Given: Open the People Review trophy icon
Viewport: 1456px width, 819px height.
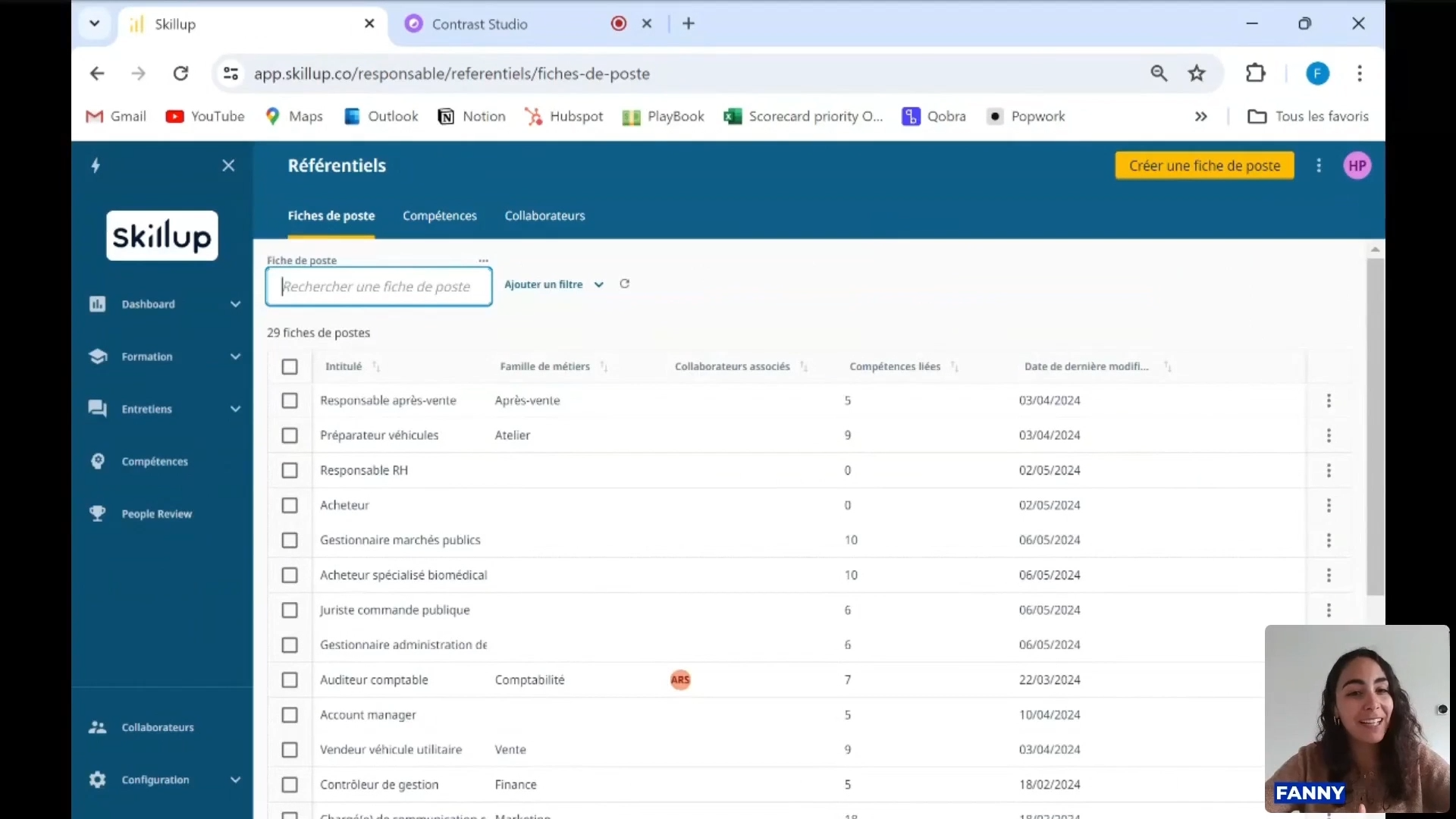Looking at the screenshot, I should click(x=97, y=513).
